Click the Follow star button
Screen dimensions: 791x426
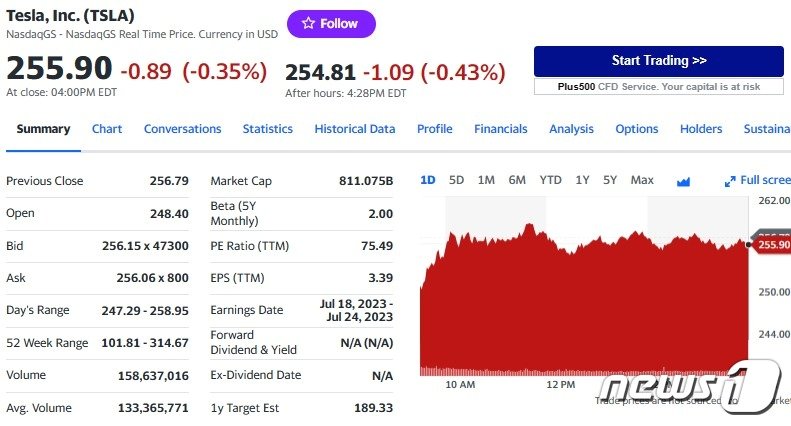coord(331,24)
